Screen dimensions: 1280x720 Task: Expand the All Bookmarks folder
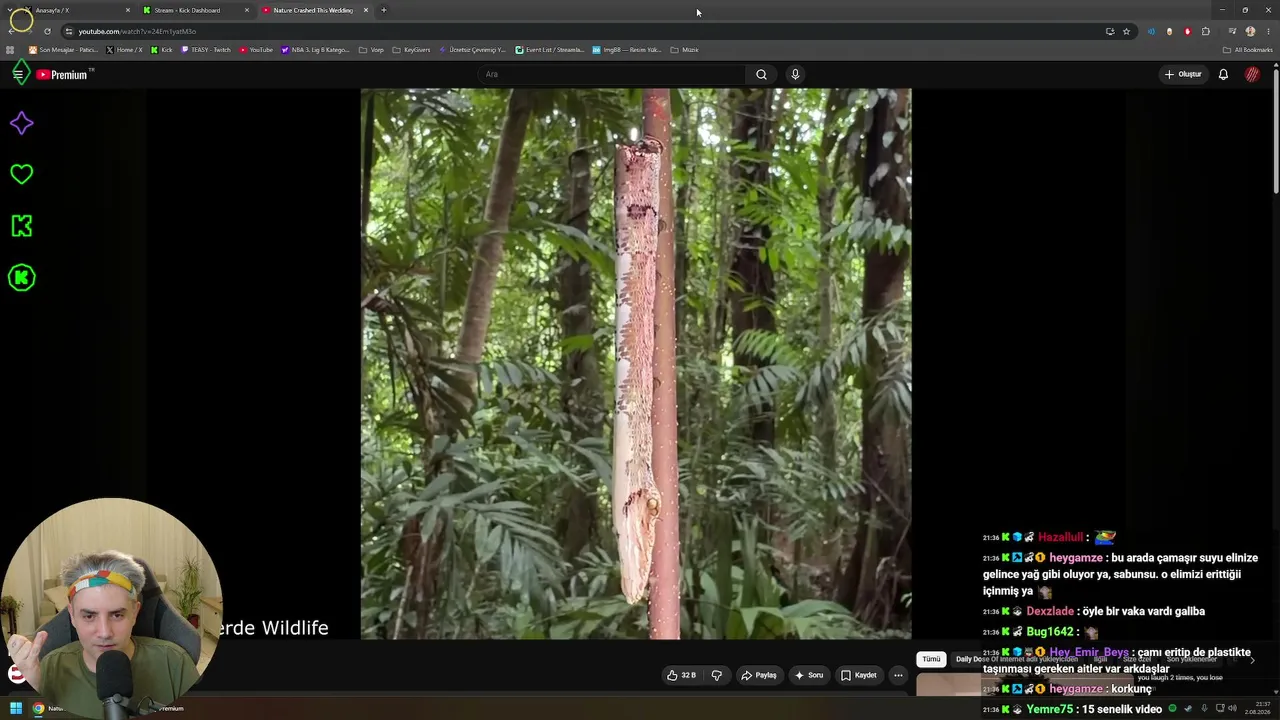1247,50
